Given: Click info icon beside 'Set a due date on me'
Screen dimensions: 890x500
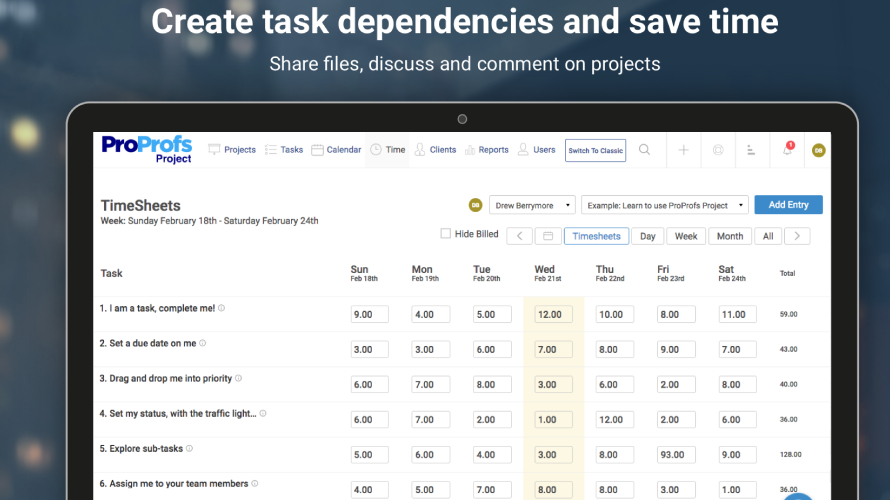Looking at the screenshot, I should (x=202, y=343).
